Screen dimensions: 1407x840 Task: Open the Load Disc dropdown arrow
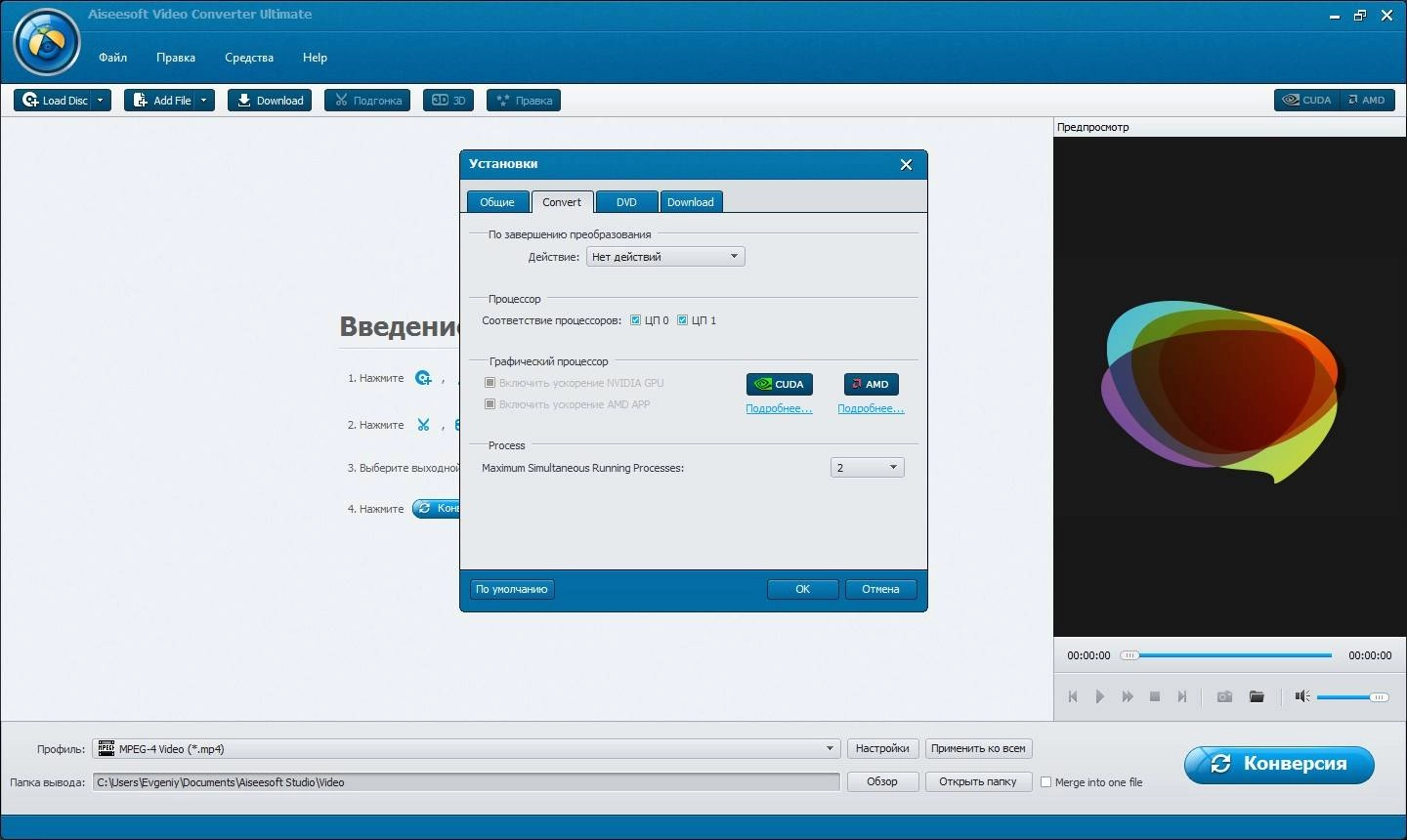pyautogui.click(x=101, y=100)
